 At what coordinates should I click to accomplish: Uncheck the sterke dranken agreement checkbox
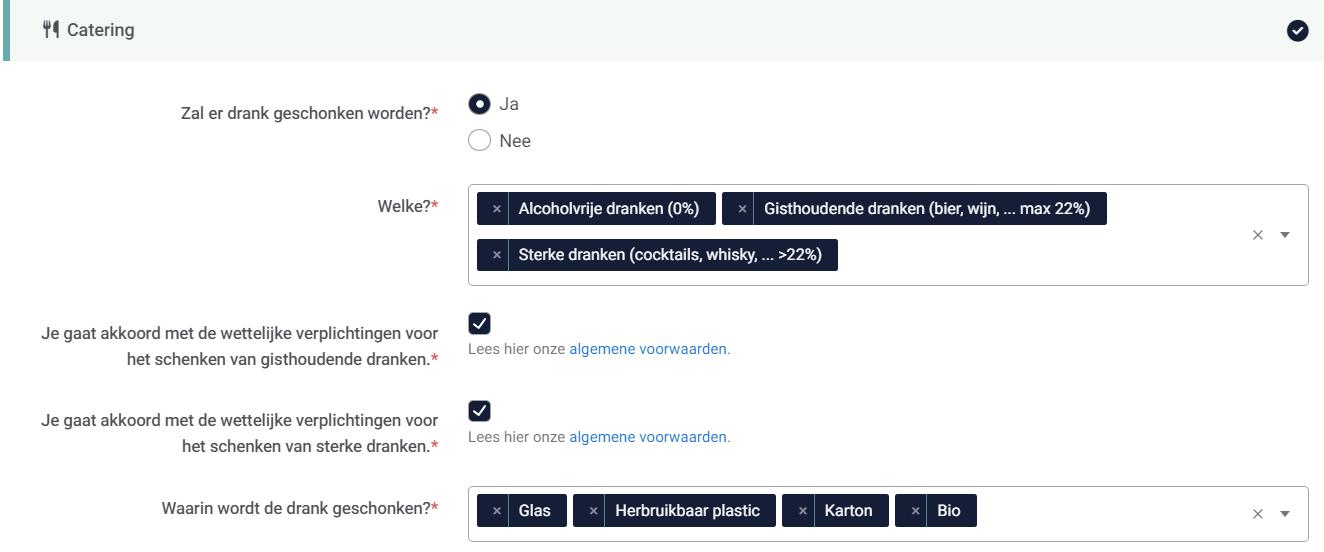(479, 411)
